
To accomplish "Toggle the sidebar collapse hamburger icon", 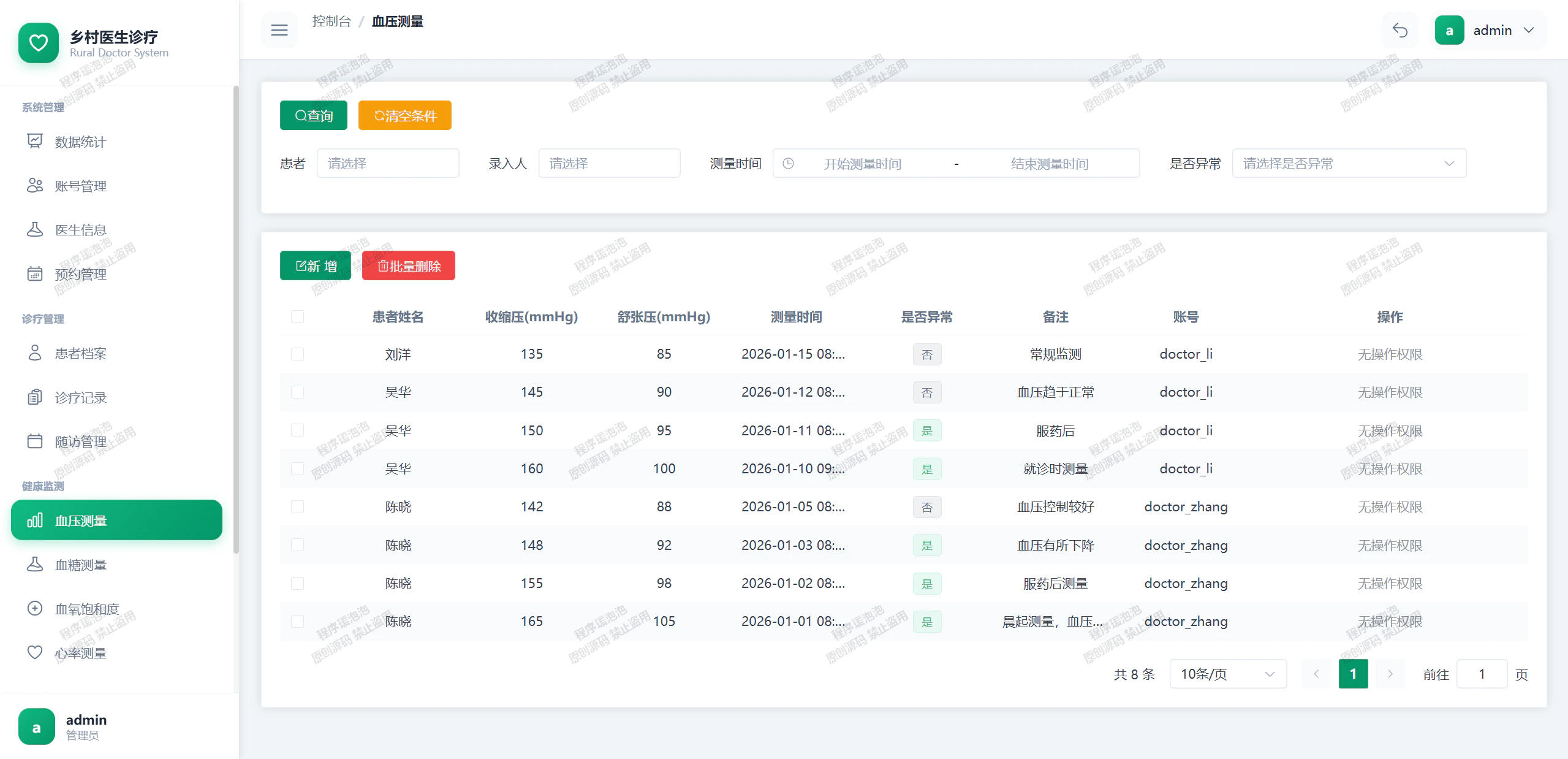I will click(279, 30).
